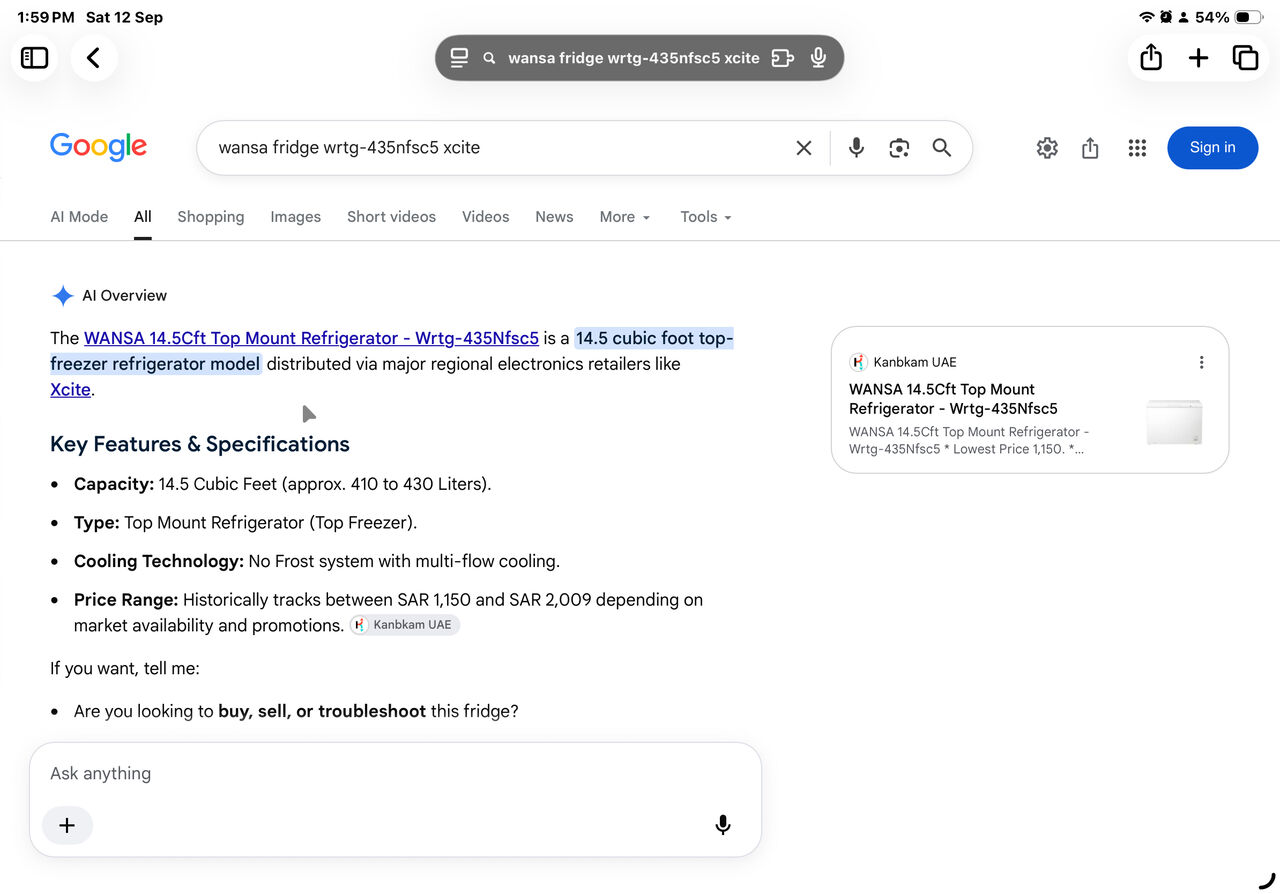The image size is (1280, 894).
Task: Switch to AI Mode tab
Action: (x=79, y=217)
